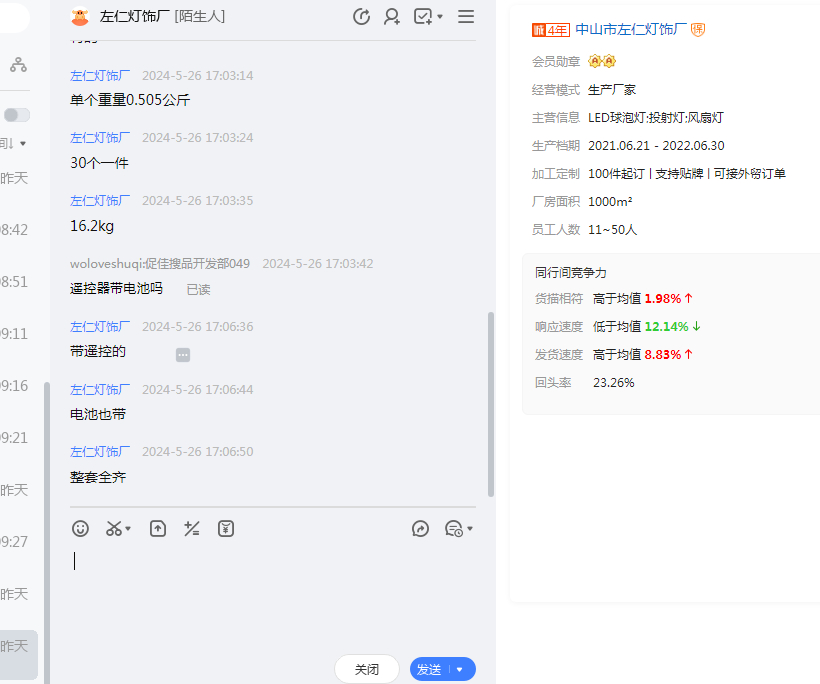Click the scissors screenshot tool icon
The width and height of the screenshot is (820, 684).
pos(115,529)
